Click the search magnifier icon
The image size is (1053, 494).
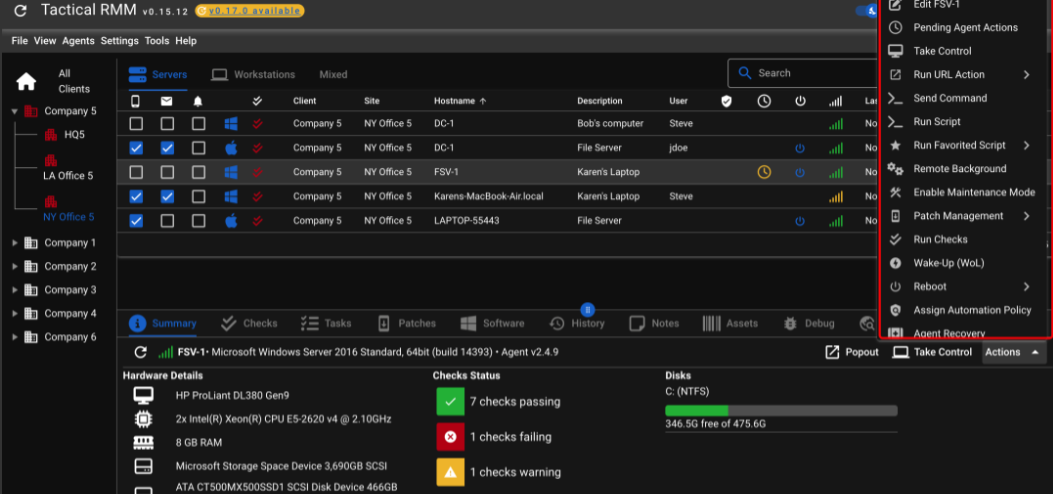pyautogui.click(x=745, y=73)
